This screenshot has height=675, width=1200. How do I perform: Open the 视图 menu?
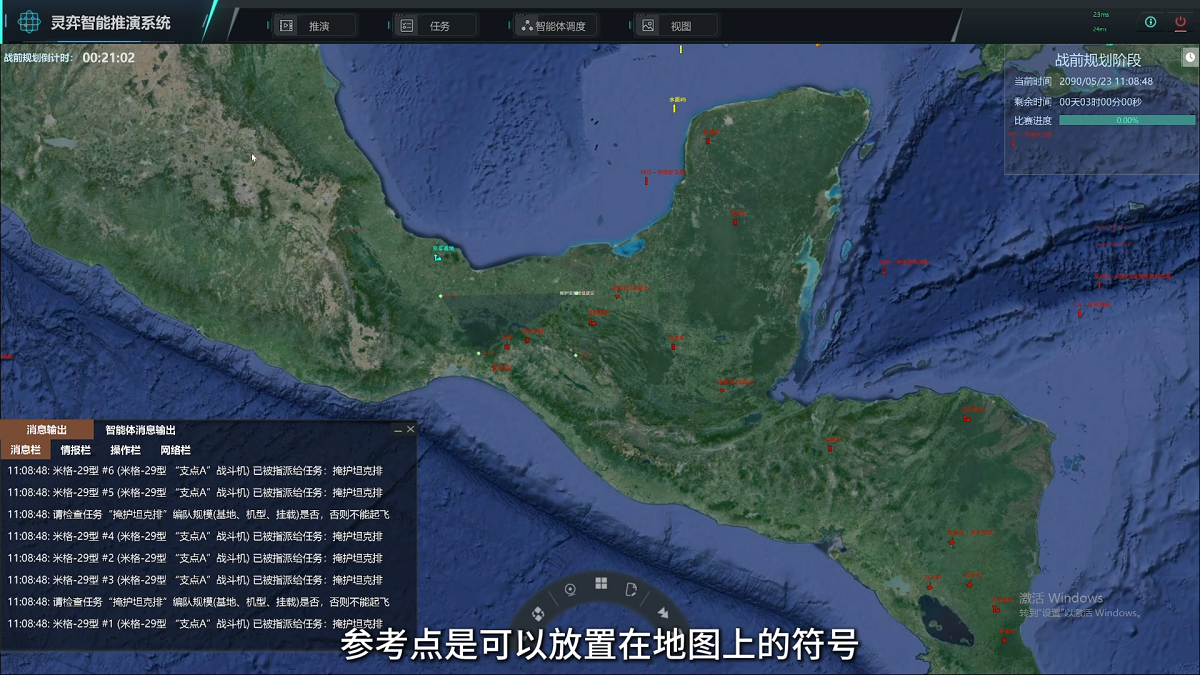[x=677, y=26]
